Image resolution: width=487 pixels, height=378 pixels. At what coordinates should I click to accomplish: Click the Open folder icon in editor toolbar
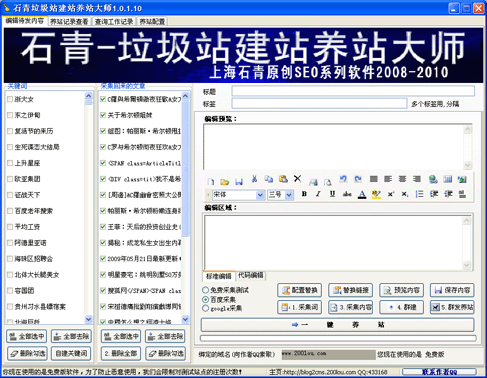tap(225, 181)
